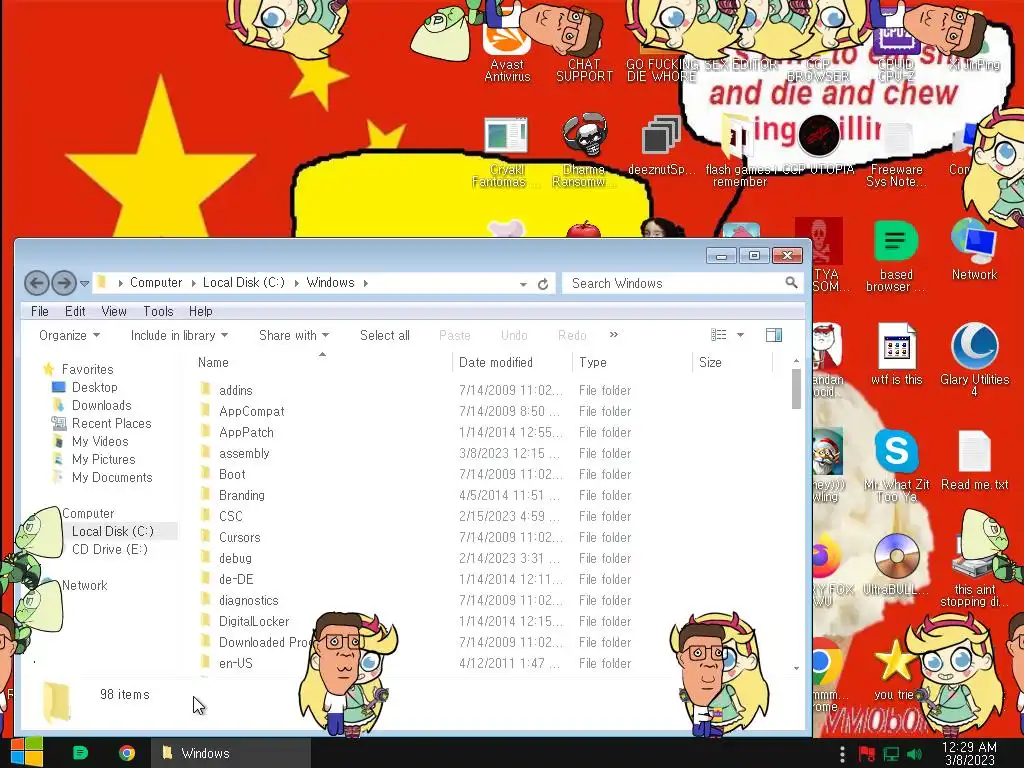
Task: Select the AppCompat folder
Action: click(x=251, y=411)
